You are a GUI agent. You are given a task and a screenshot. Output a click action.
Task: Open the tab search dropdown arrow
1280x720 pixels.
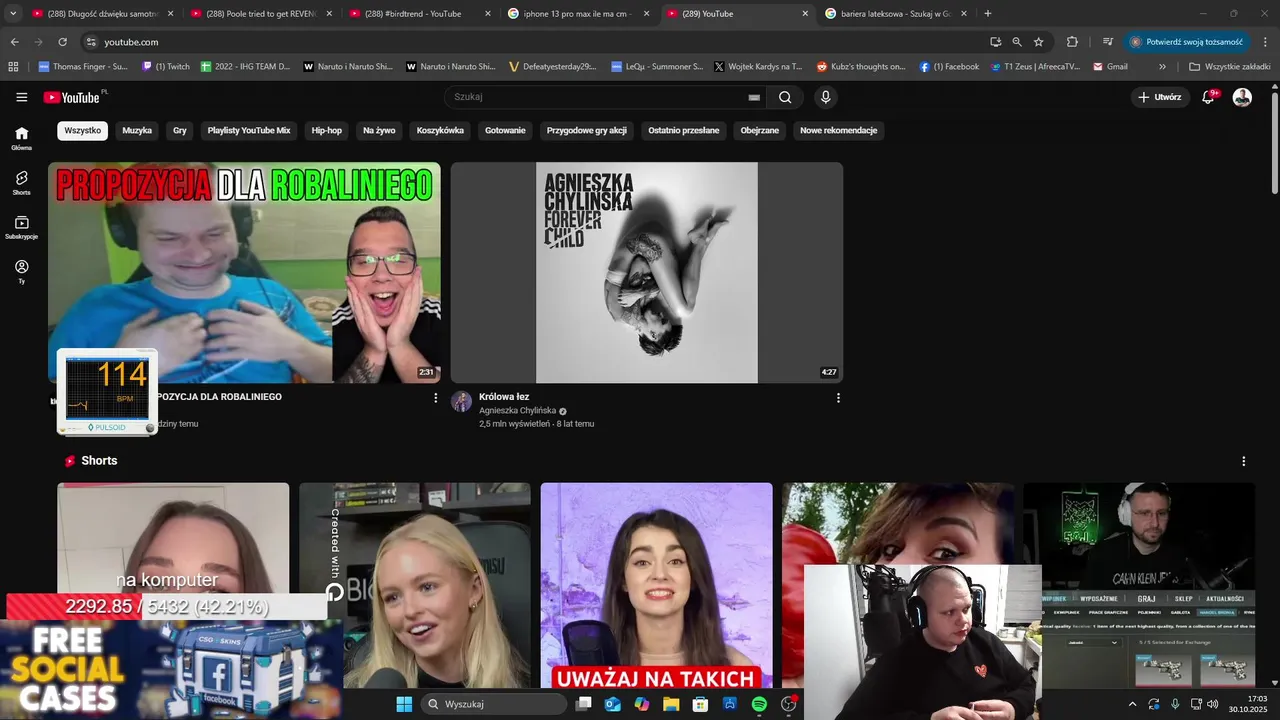[x=13, y=14]
